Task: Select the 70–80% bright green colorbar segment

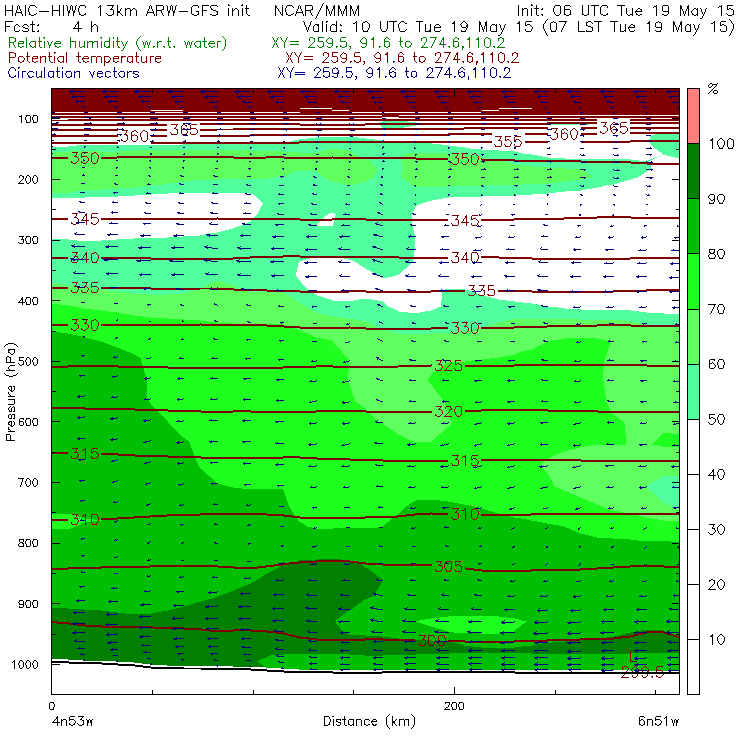Action: [693, 281]
